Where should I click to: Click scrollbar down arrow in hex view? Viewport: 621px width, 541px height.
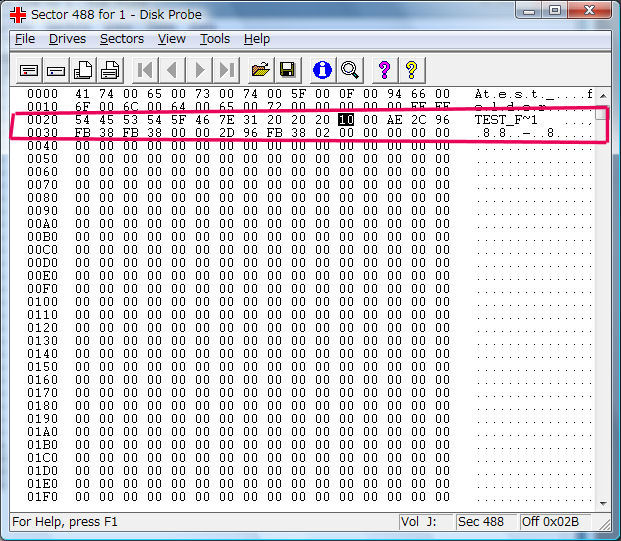[x=603, y=503]
